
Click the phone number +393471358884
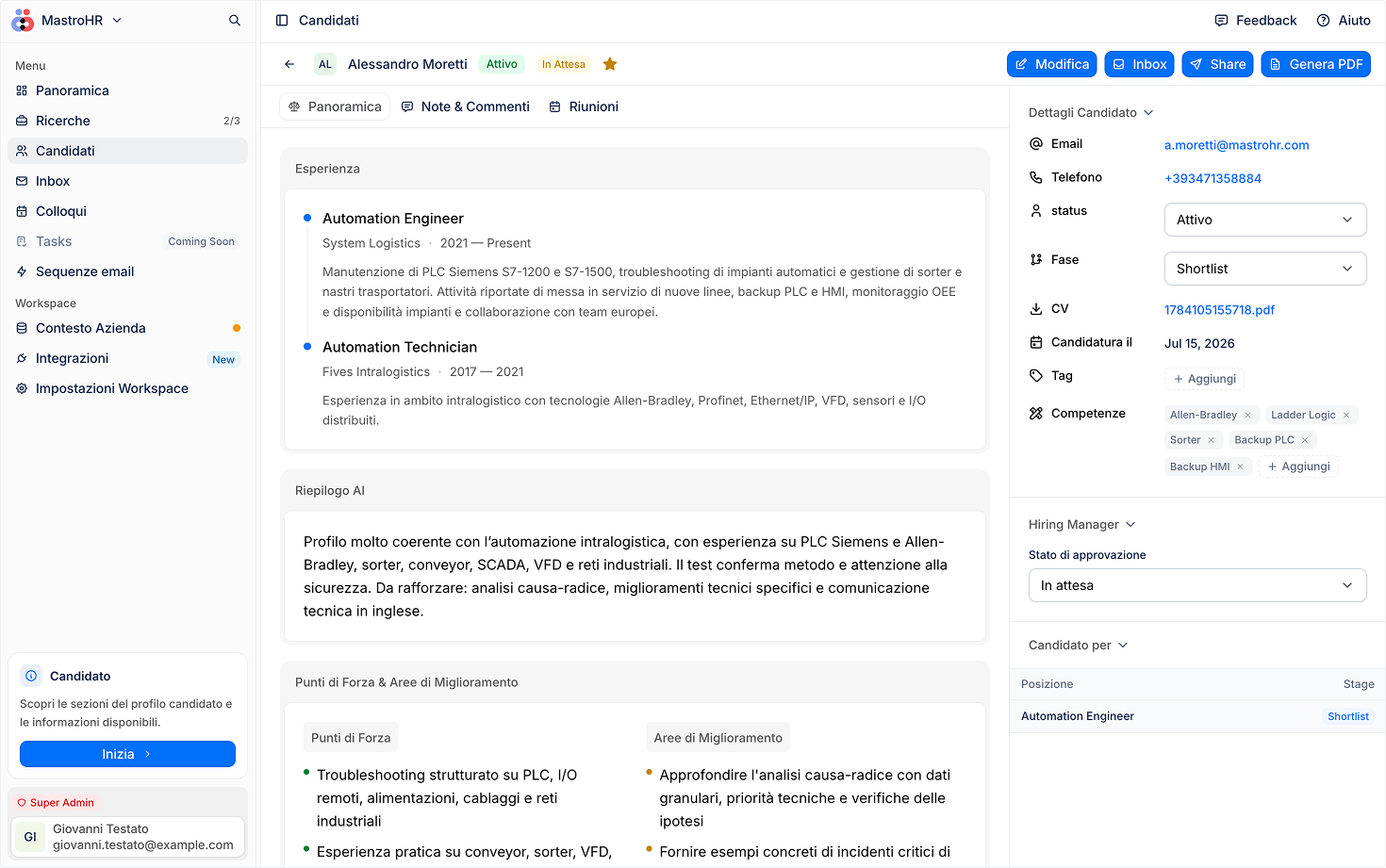[x=1213, y=178]
